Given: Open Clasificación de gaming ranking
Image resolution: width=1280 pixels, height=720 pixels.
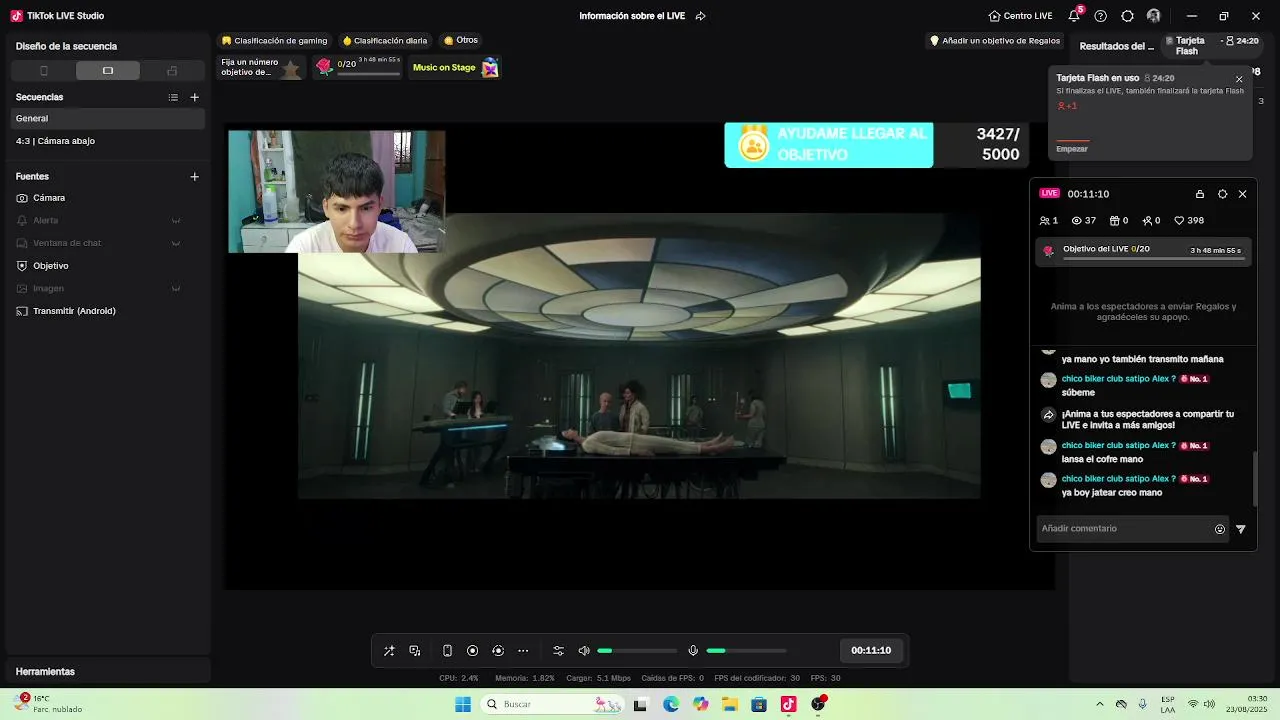Looking at the screenshot, I should (x=275, y=41).
